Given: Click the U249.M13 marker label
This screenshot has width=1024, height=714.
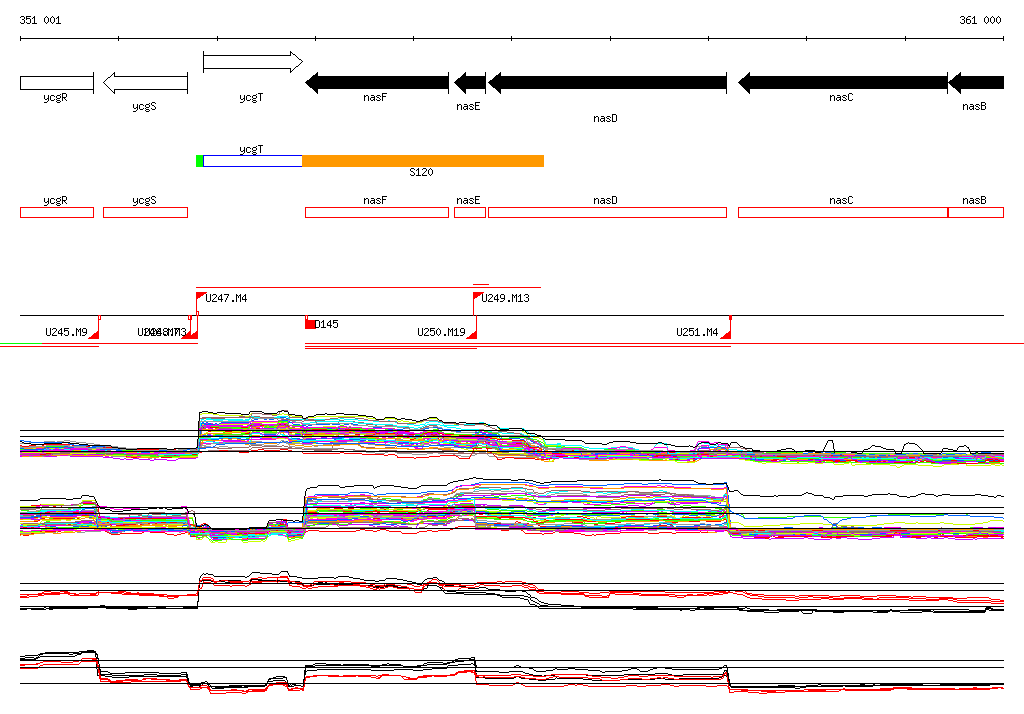Looking at the screenshot, I should (x=505, y=298).
